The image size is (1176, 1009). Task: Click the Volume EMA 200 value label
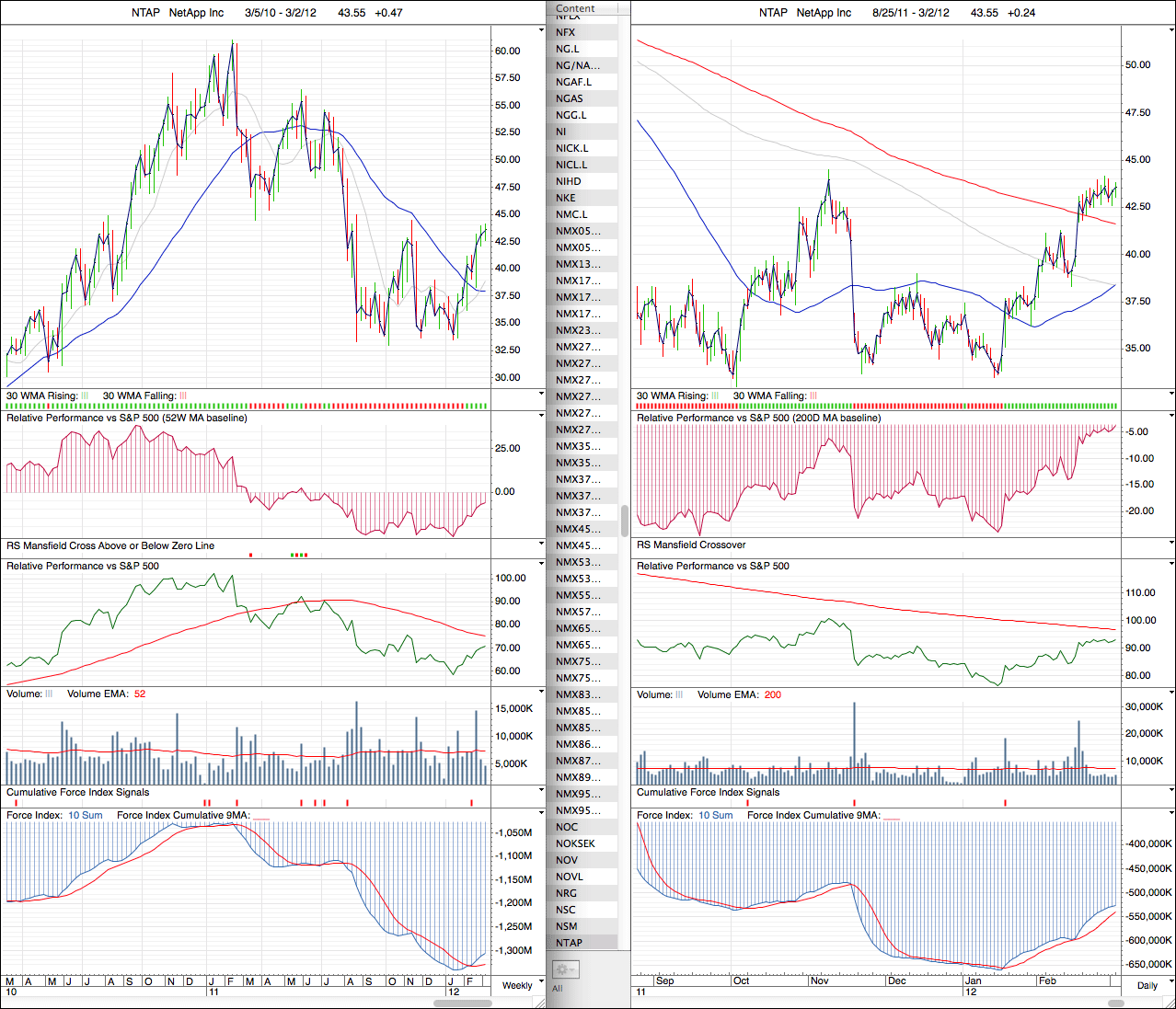point(772,694)
